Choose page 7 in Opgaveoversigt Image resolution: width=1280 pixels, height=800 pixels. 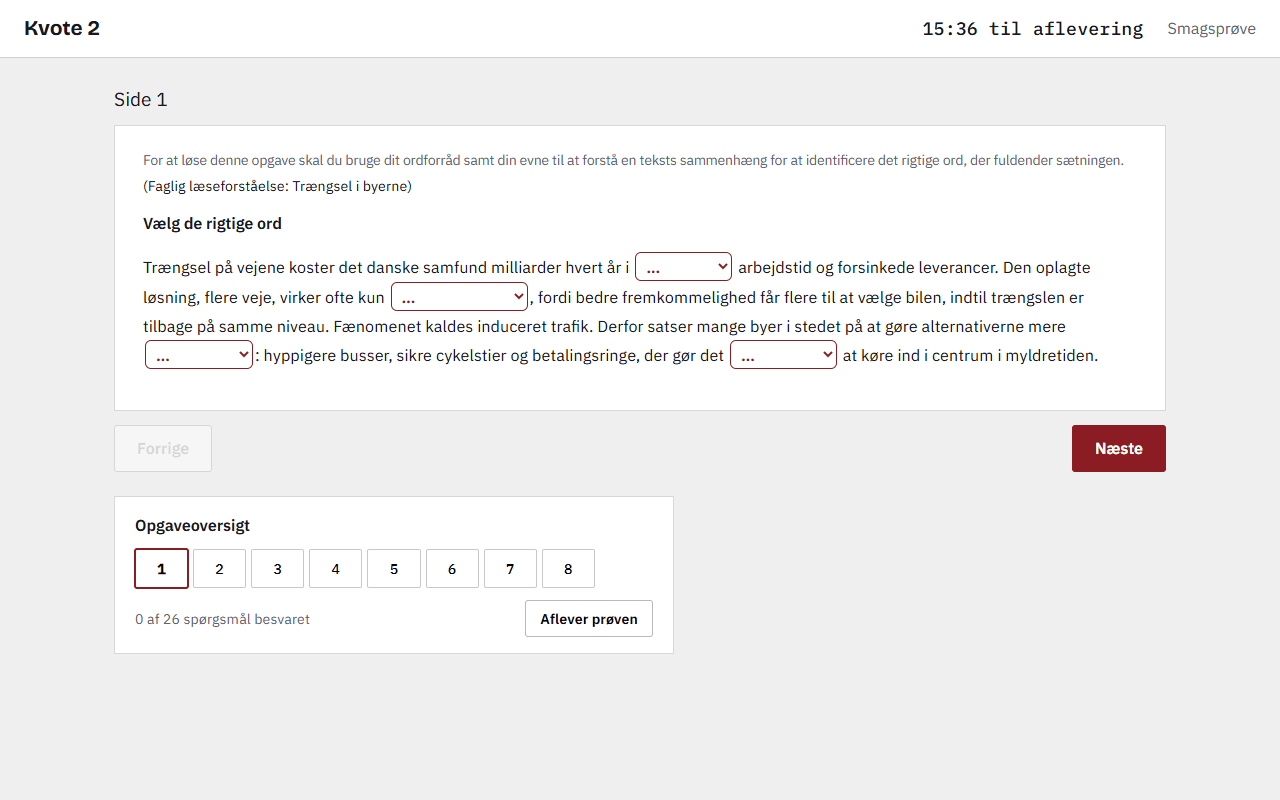point(510,569)
